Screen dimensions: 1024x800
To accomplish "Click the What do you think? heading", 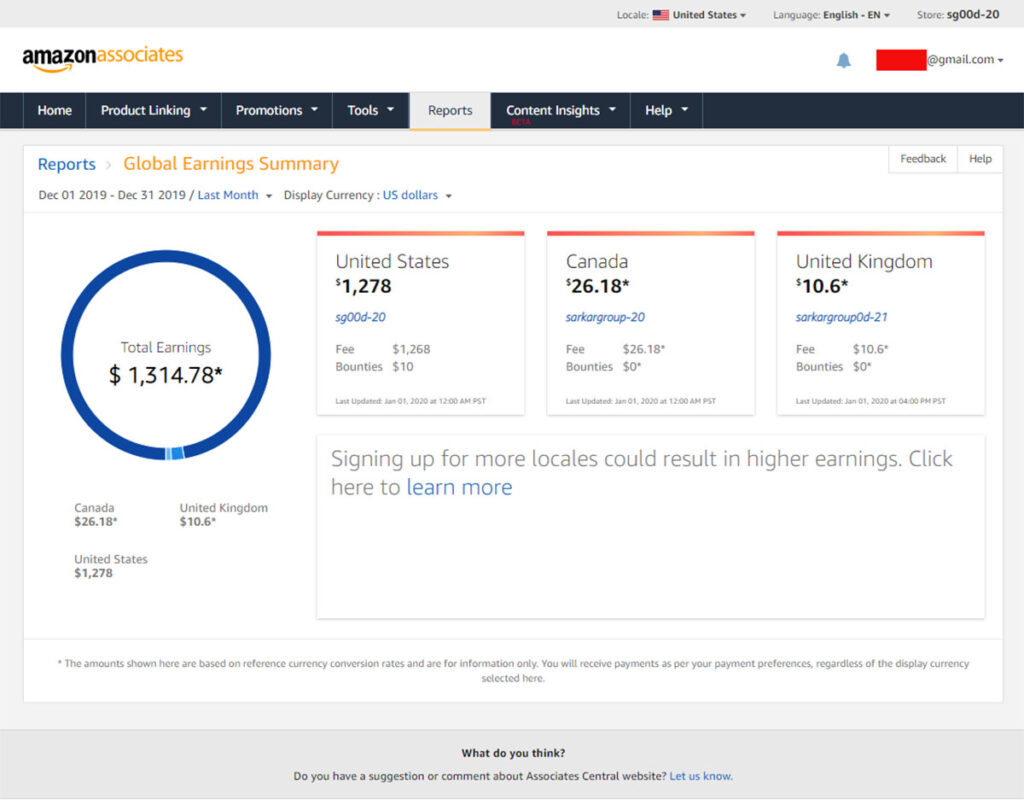I will (513, 753).
